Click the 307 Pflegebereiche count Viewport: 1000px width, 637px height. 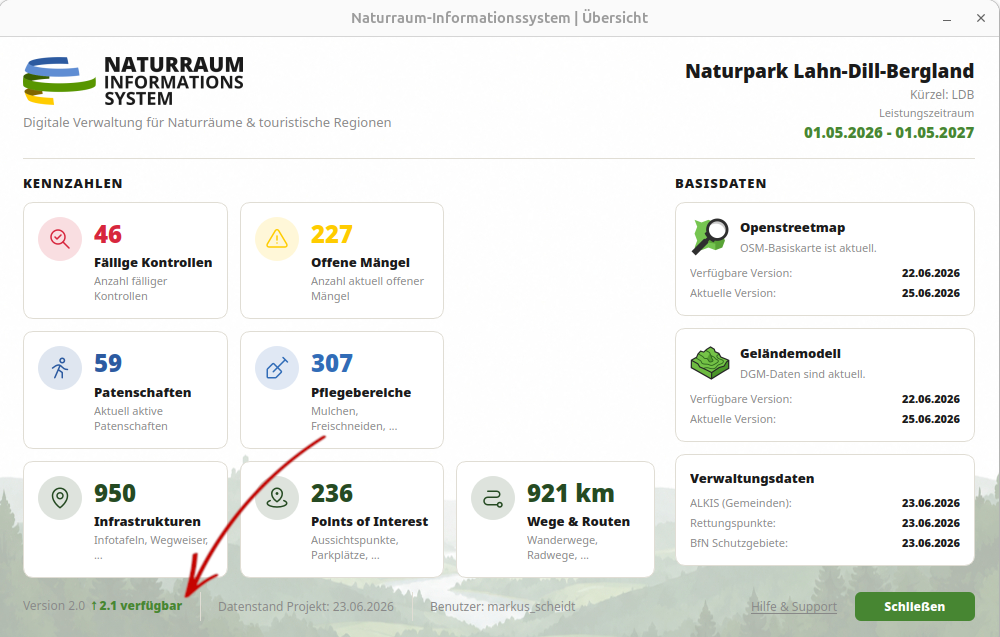pos(332,363)
